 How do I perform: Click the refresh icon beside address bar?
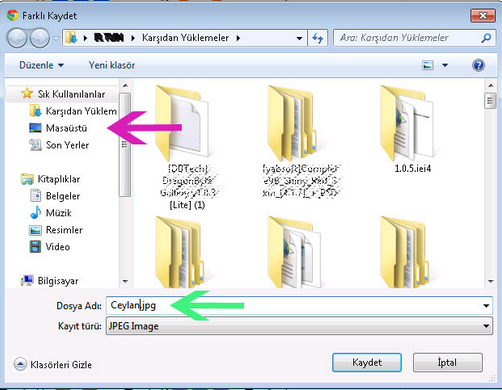click(x=318, y=38)
